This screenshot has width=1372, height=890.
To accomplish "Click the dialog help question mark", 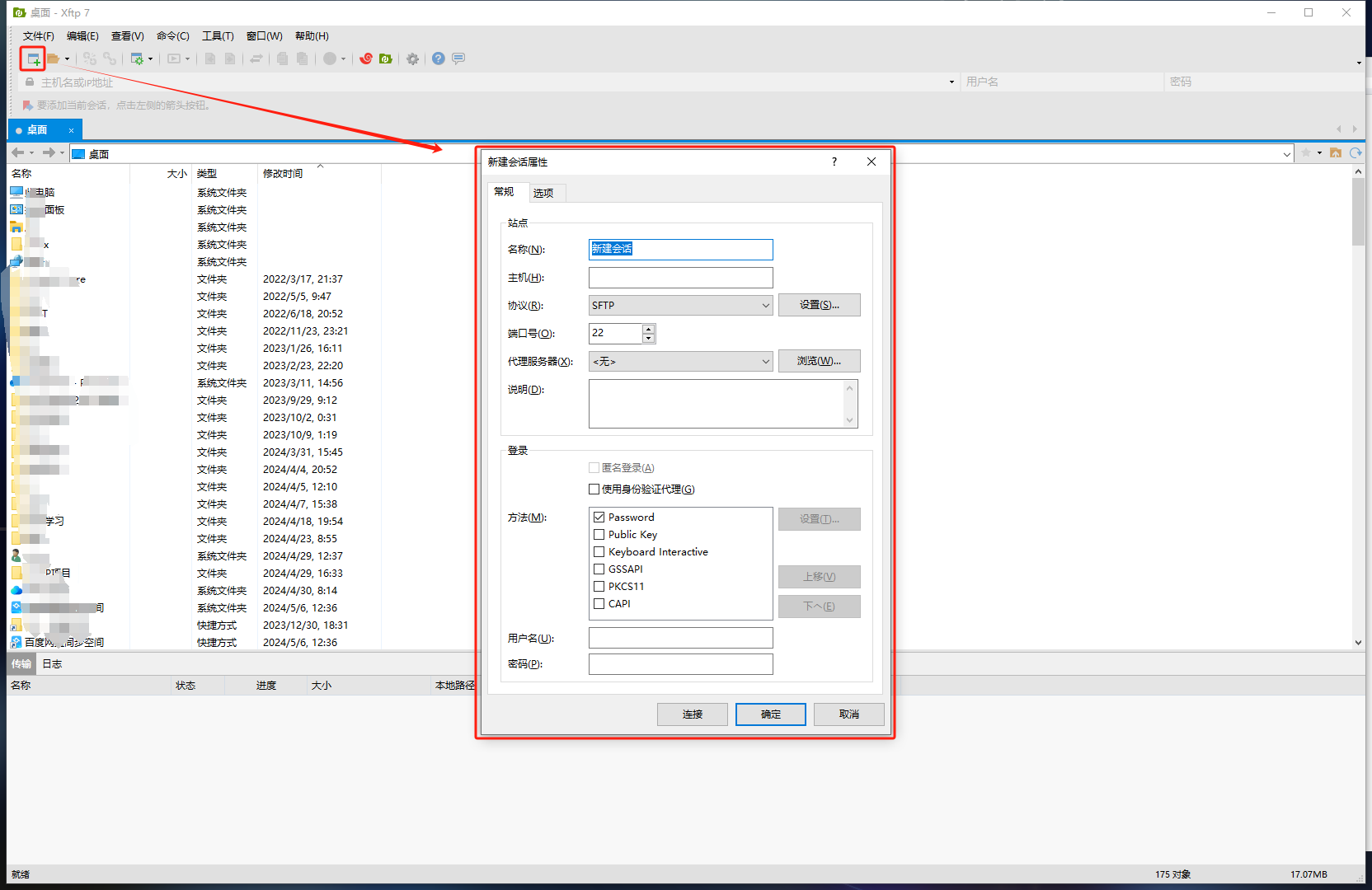I will point(834,162).
